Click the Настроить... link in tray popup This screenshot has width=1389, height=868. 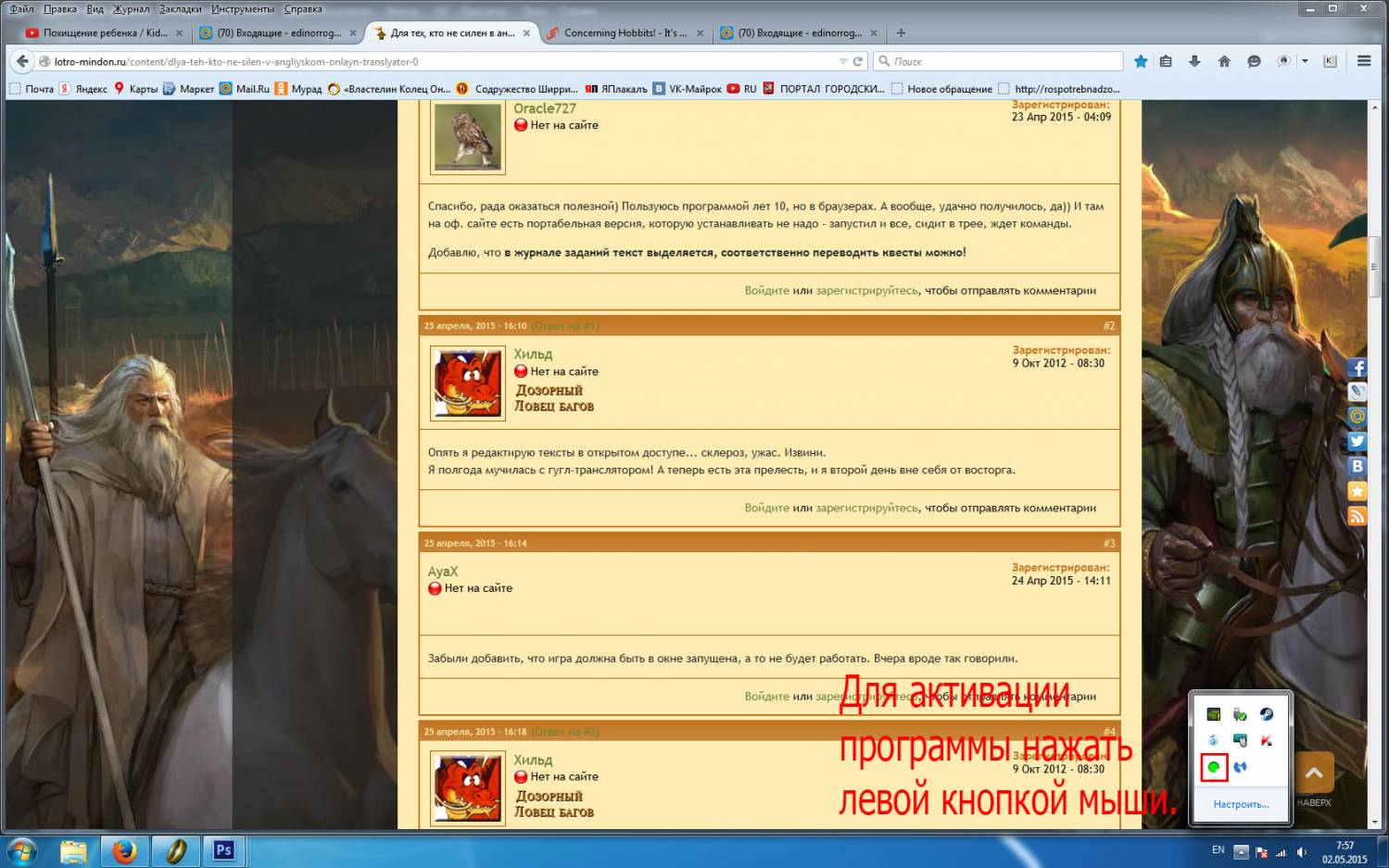coord(1241,804)
